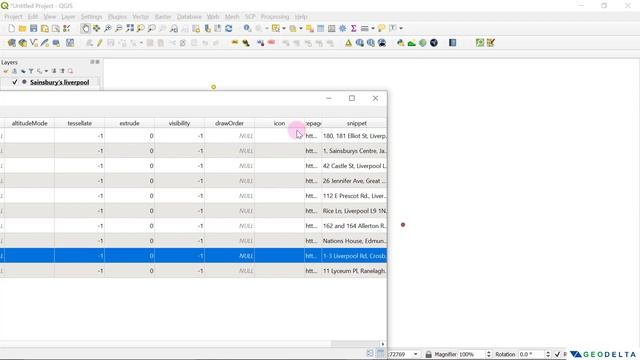This screenshot has height=360, width=640.
Task: Click the '11 Lyceum Pl, Ranelagh' snippet cell
Action: [x=354, y=271]
